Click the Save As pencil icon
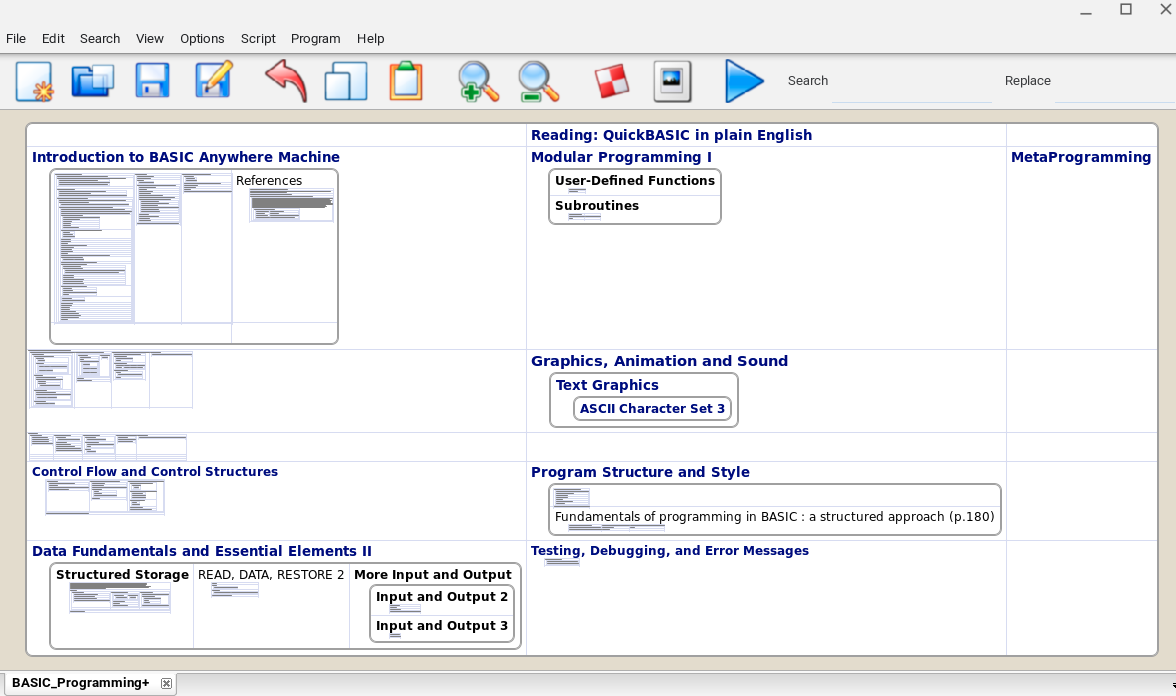 coord(214,80)
